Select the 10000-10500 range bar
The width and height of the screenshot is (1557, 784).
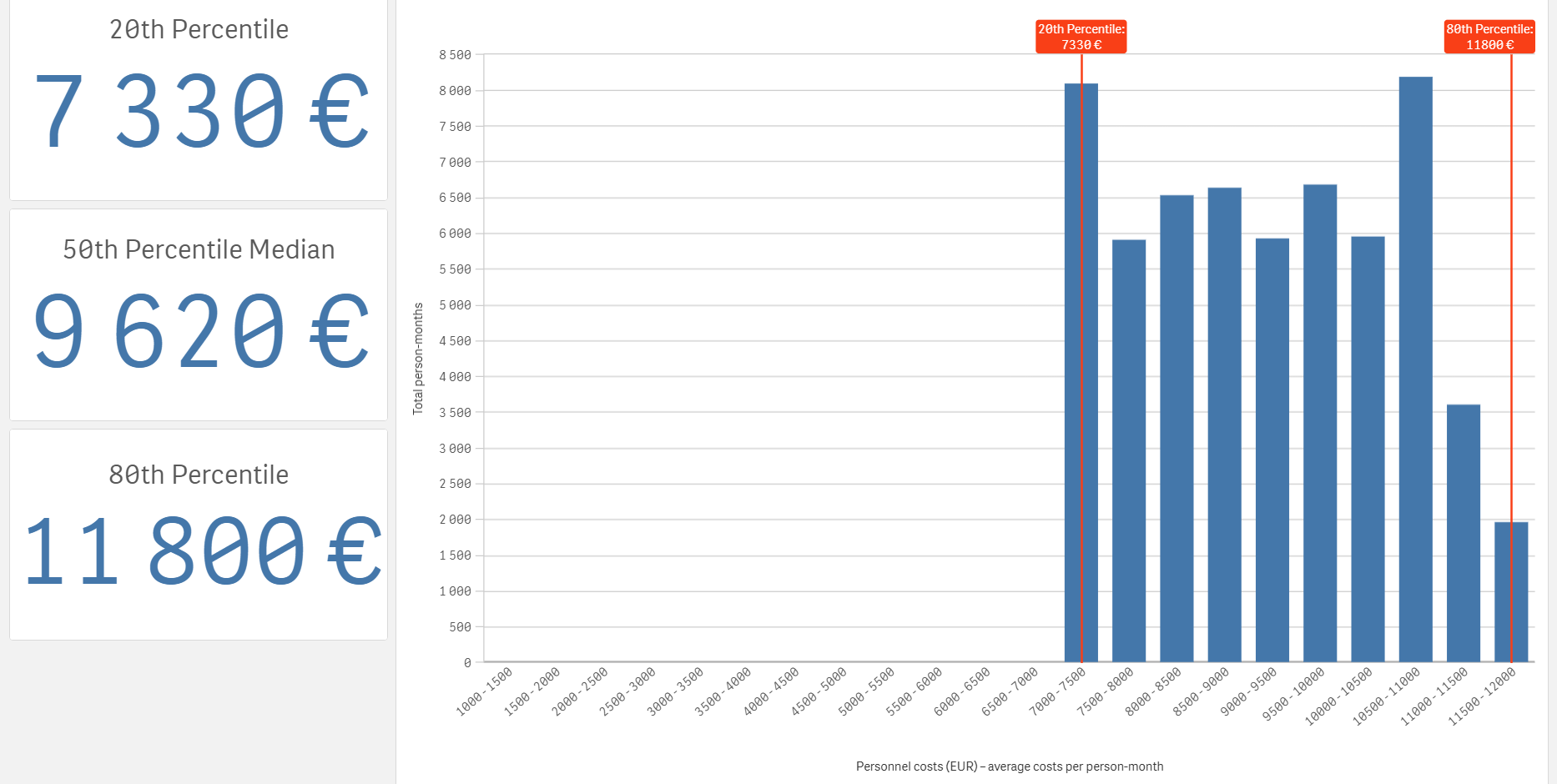click(x=1368, y=450)
